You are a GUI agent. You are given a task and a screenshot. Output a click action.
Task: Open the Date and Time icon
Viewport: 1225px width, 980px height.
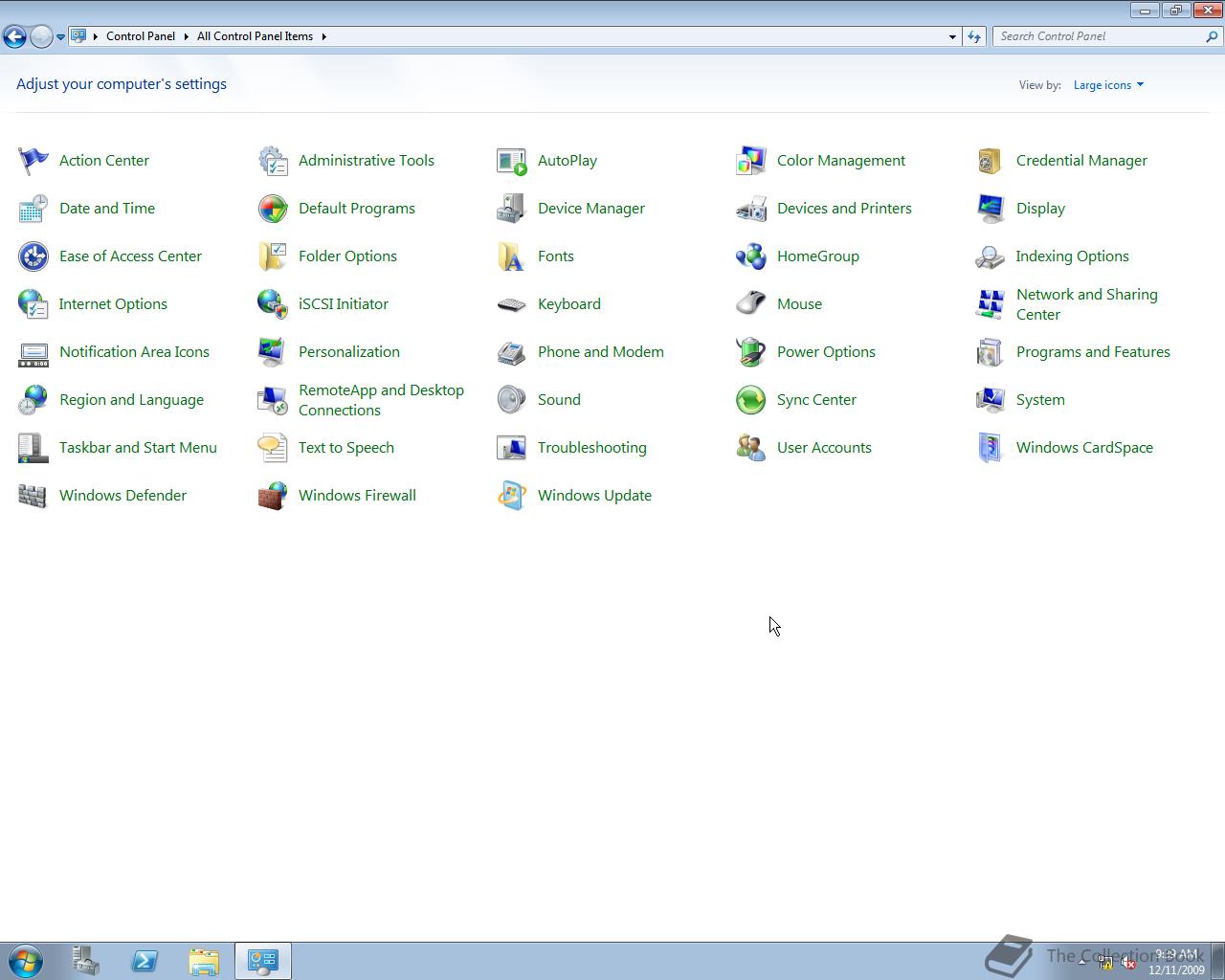tap(33, 209)
